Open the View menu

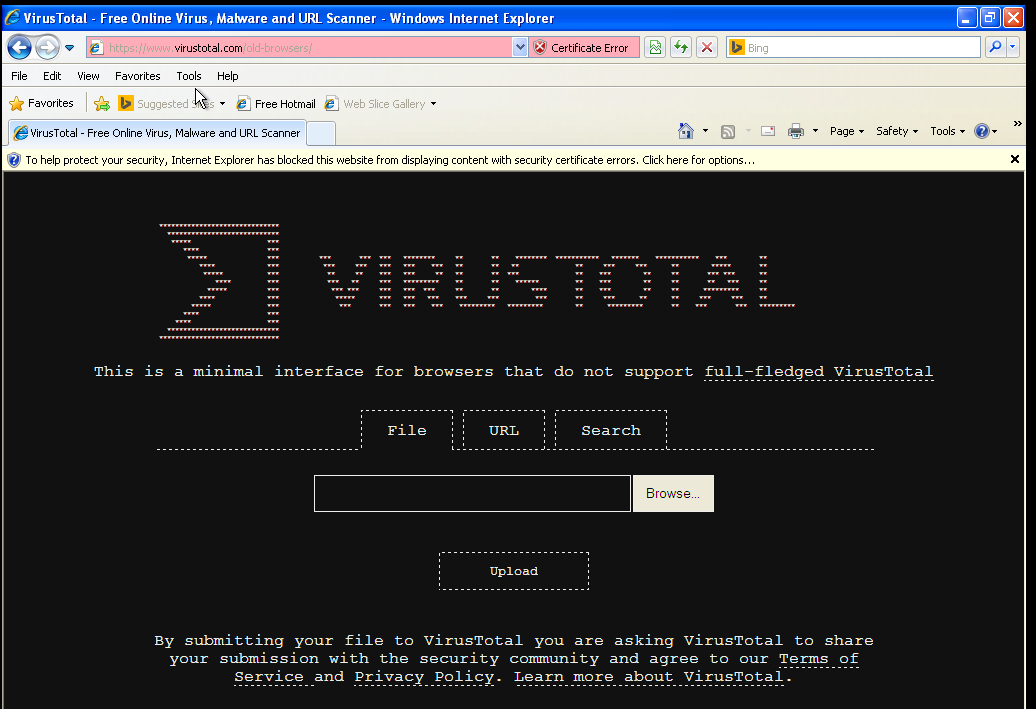click(88, 76)
